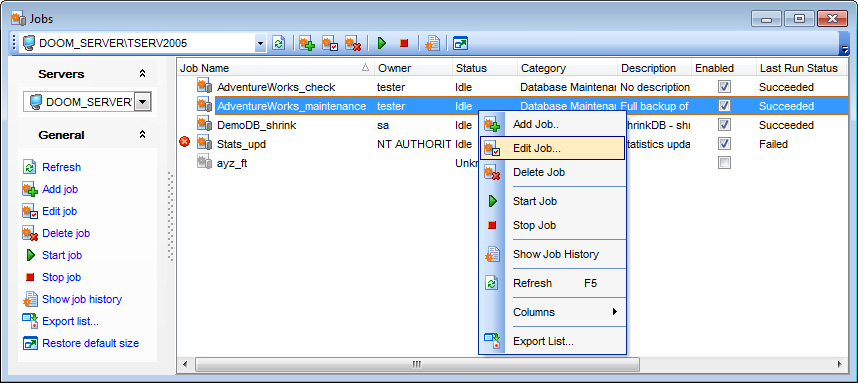Toggle Enabled checkbox for AdventureWorks_check

(x=724, y=86)
